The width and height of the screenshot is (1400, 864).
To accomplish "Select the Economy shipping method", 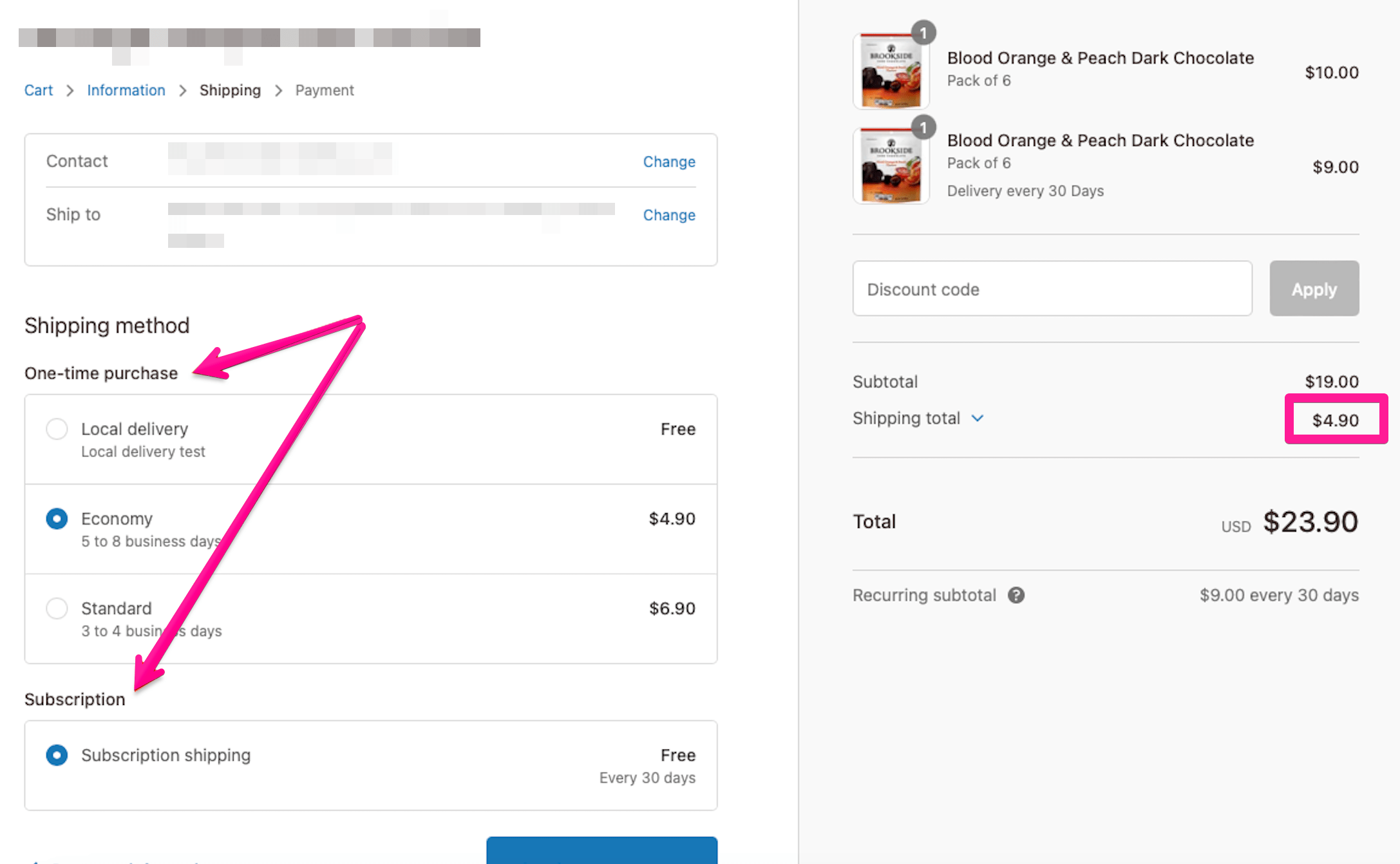I will point(57,518).
